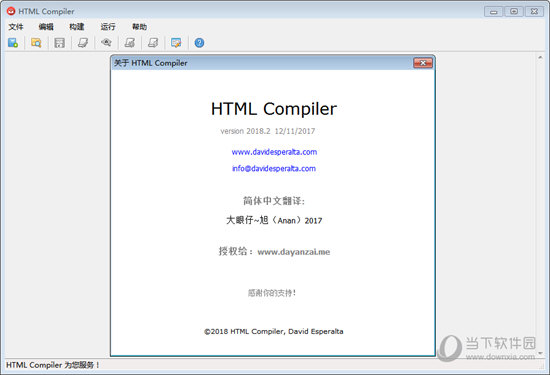The image size is (550, 375).
Task: Click the new project toolbar icon
Action: click(x=13, y=43)
